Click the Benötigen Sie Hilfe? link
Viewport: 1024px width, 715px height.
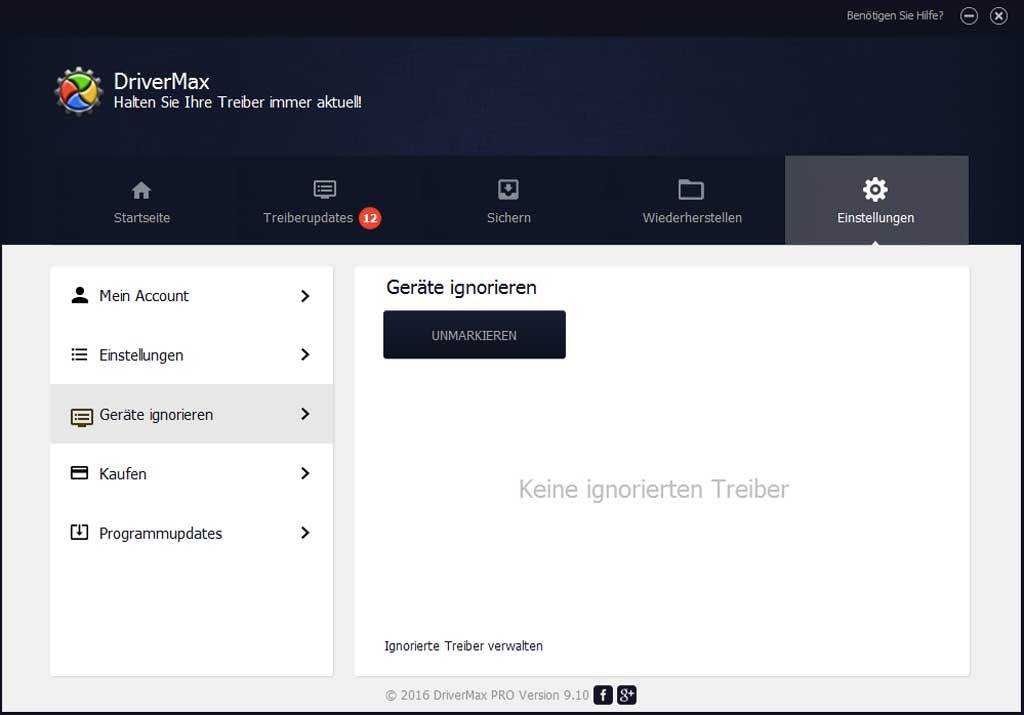coord(895,16)
